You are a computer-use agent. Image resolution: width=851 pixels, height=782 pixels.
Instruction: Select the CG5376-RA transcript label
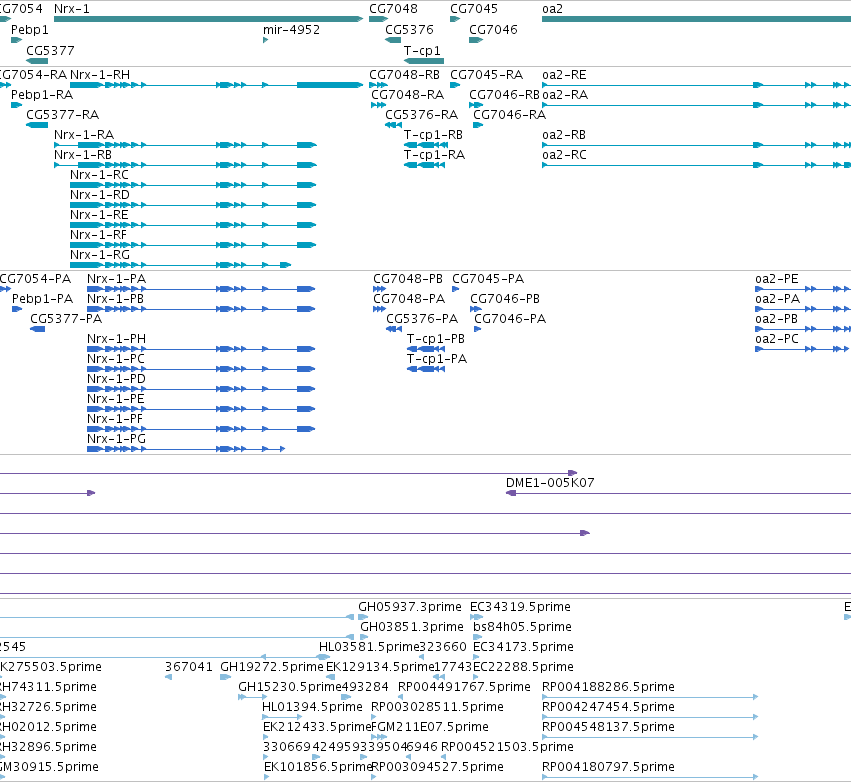point(422,115)
